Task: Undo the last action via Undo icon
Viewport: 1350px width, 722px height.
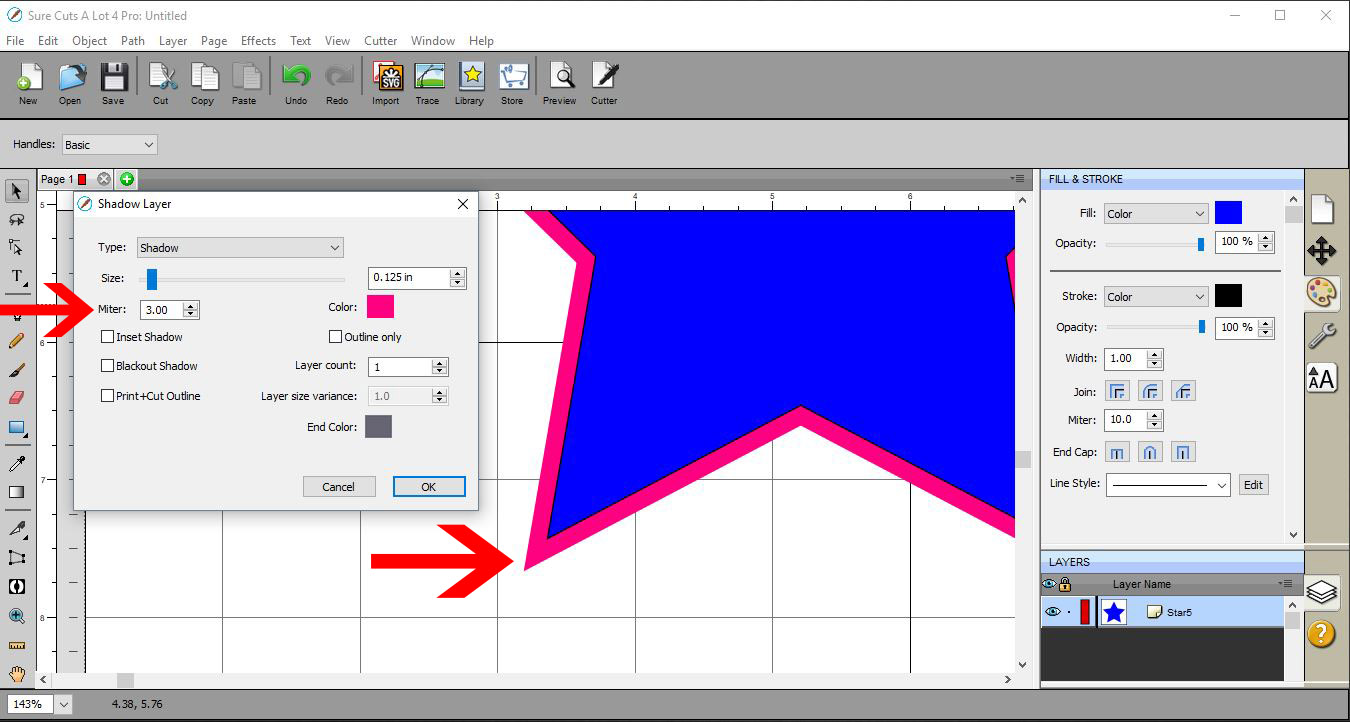Action: coord(296,83)
